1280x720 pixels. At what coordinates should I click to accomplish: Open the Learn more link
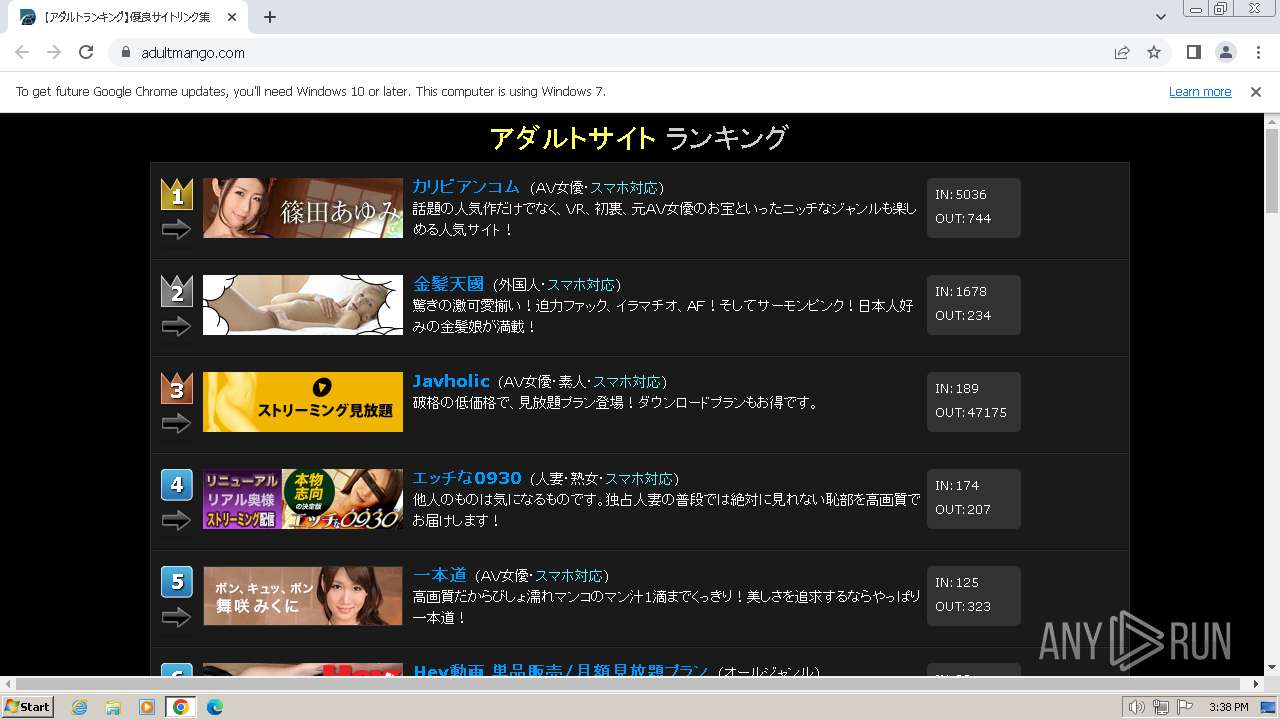pos(1200,92)
